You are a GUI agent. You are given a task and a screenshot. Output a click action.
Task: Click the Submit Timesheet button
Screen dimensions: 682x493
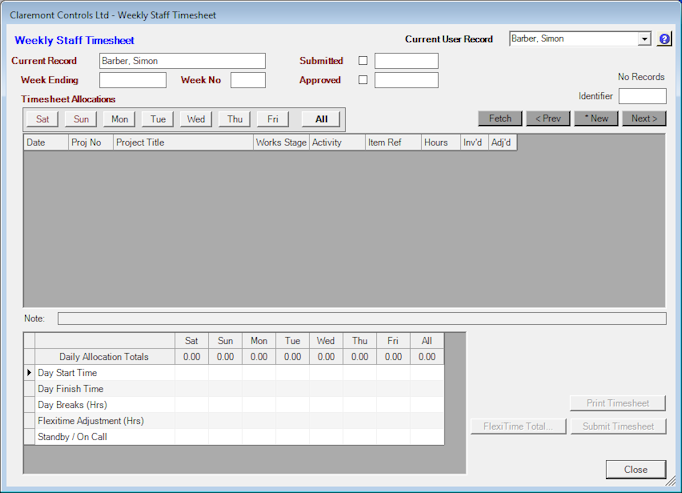pos(618,426)
